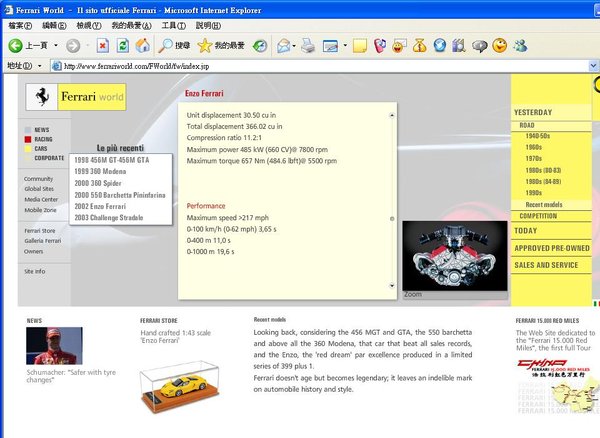This screenshot has width=600, height=438.
Task: Click the blue globe shield toolbar icon
Action: [x=440, y=46]
